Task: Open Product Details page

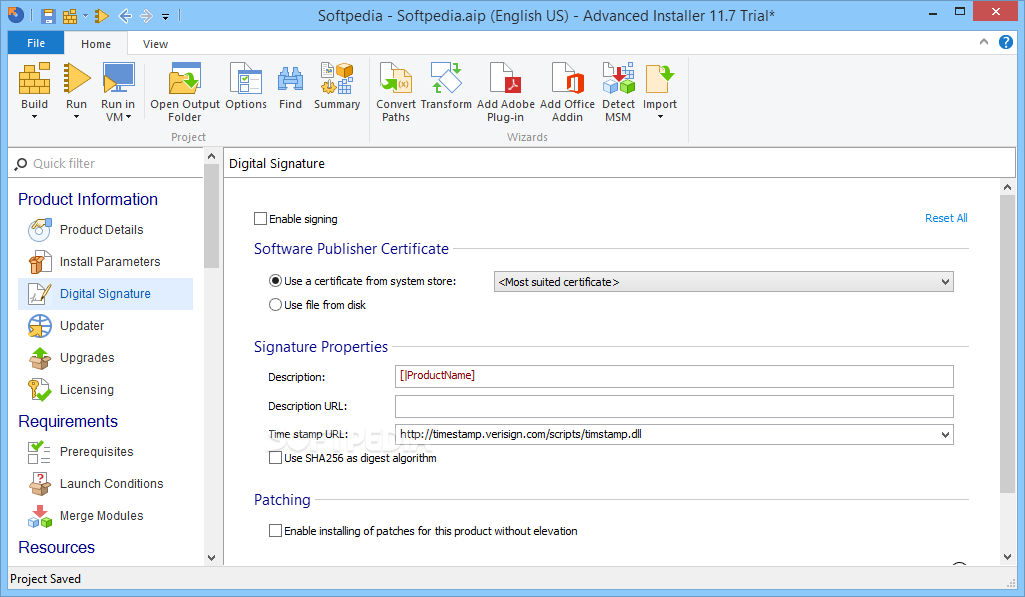Action: coord(105,230)
